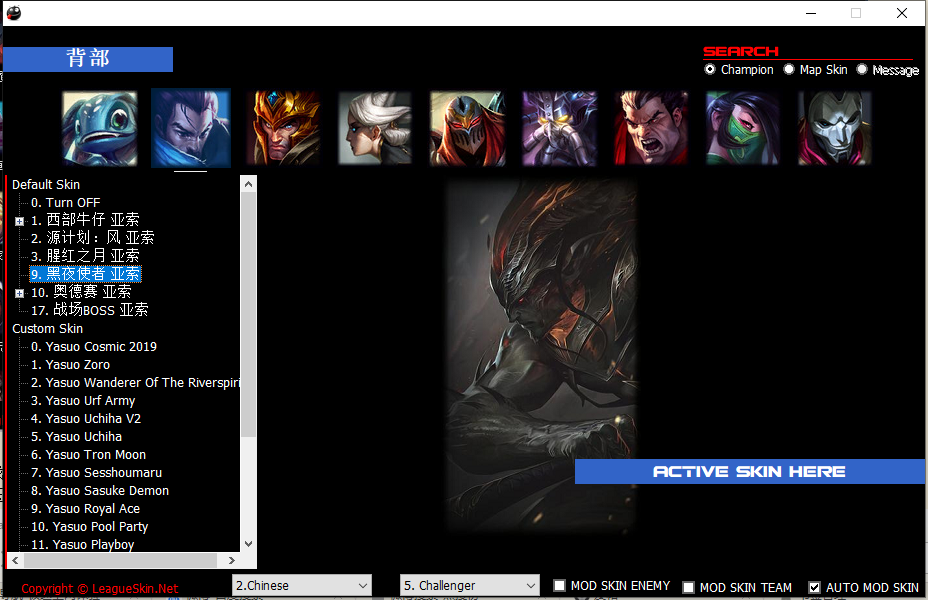
Task: Select the Yasuo champion portrait
Action: pos(191,128)
